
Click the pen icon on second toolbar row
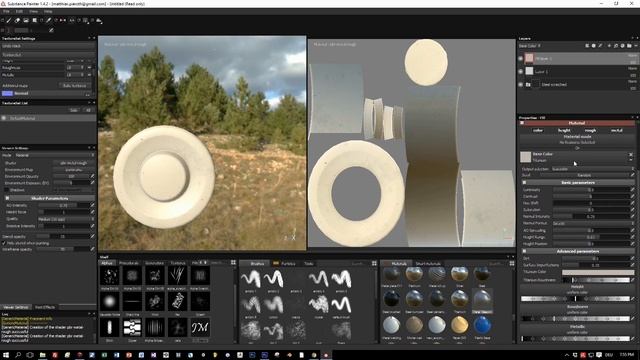point(51,30)
